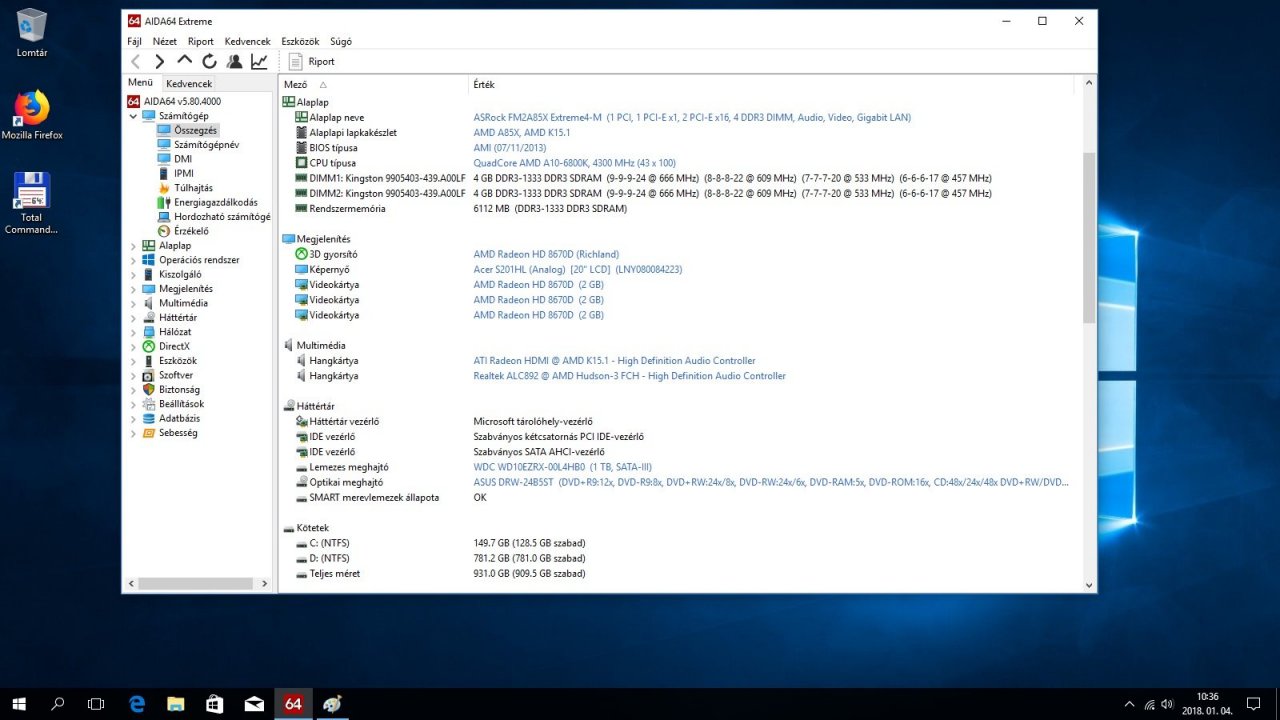
Task: Click the Forward navigation arrow in toolbar
Action: (159, 61)
